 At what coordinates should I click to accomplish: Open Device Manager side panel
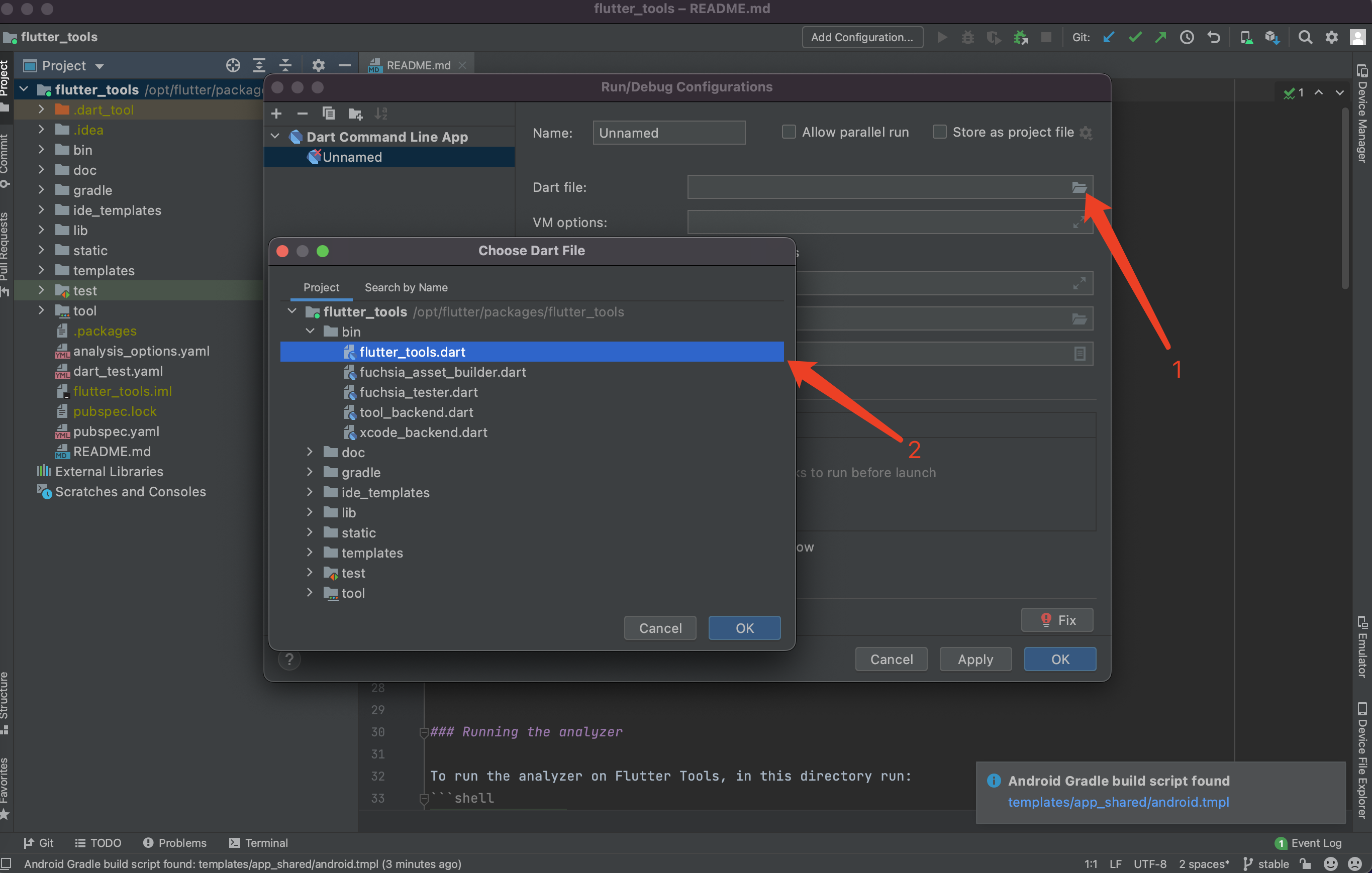(1362, 114)
